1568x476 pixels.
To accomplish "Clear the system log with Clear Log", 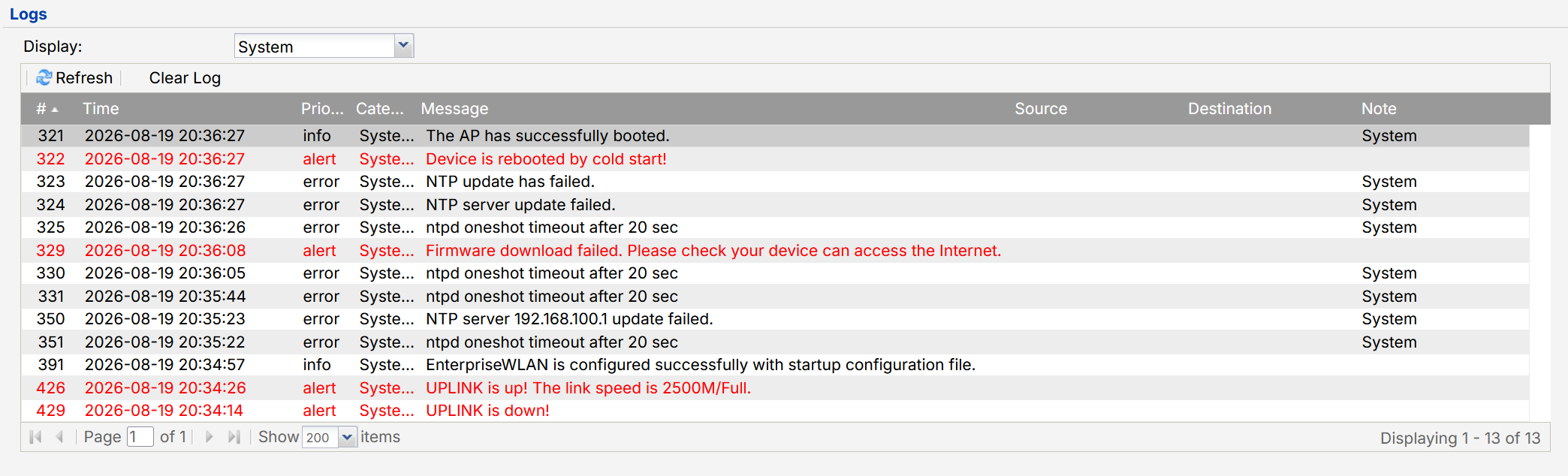I will 185,78.
